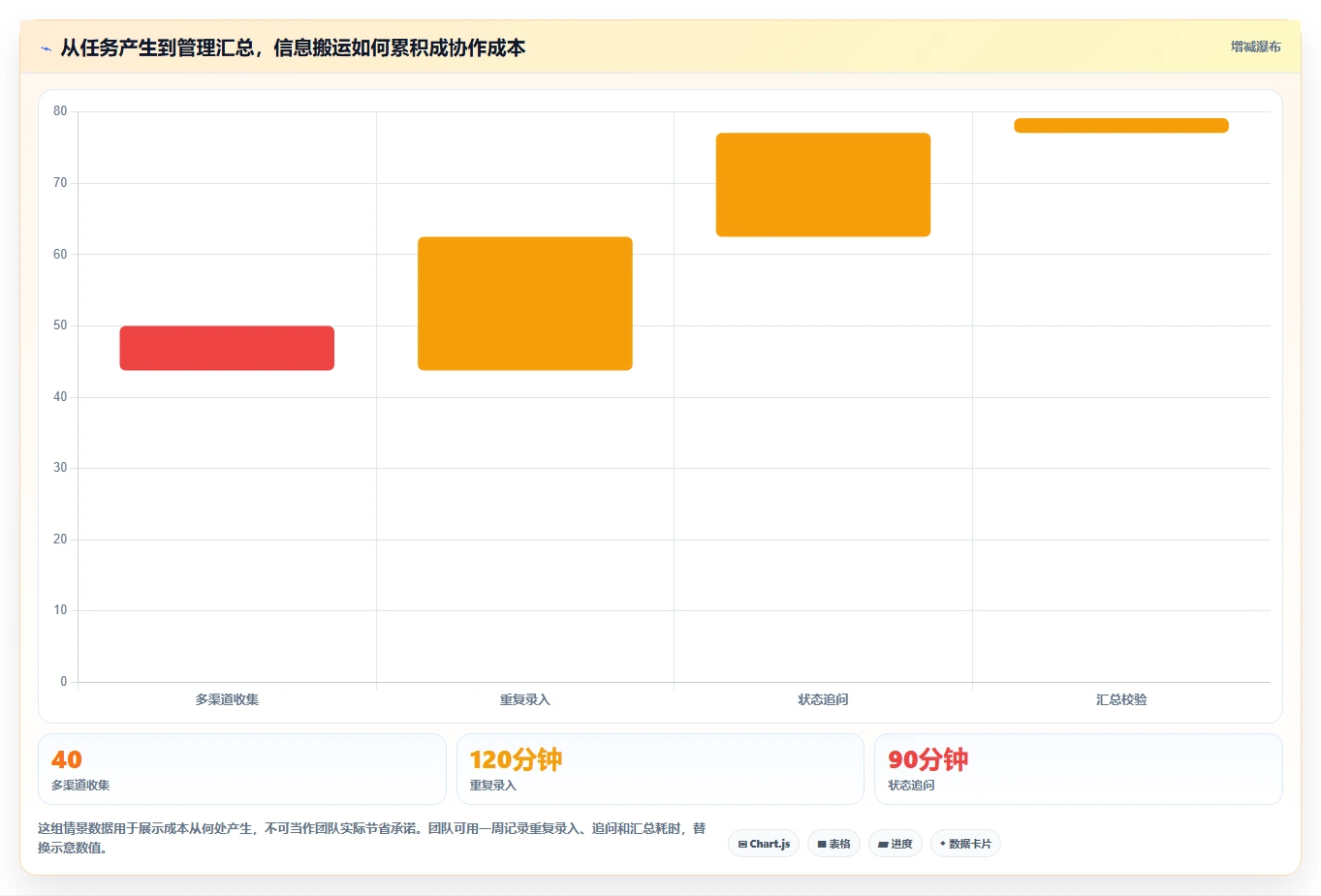Click the 多渠道收集 x-axis label

[x=227, y=699]
